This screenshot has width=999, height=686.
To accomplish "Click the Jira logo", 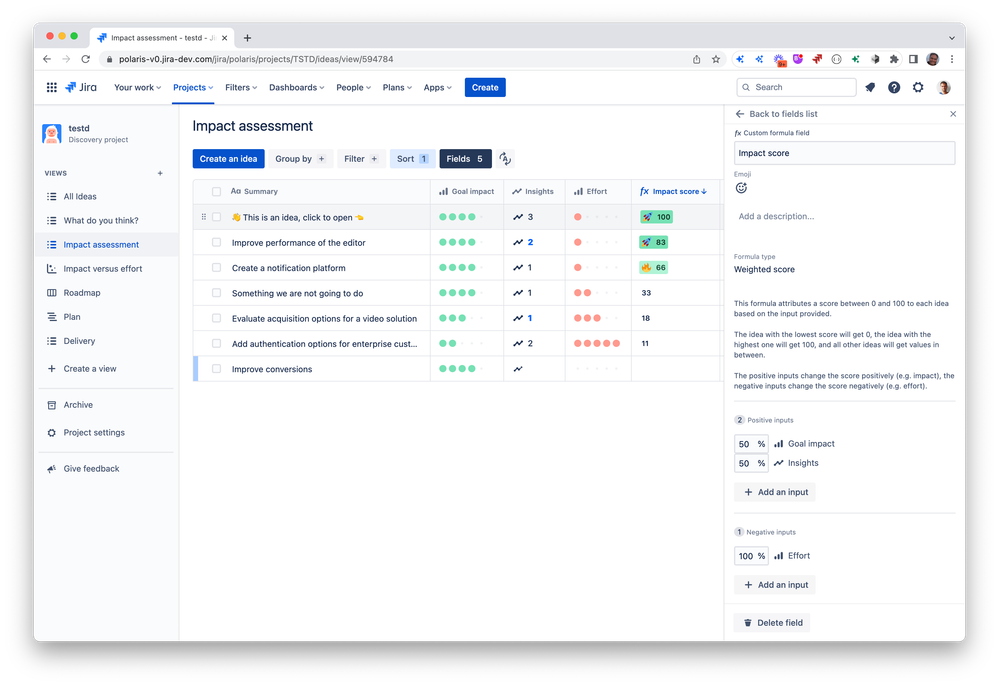I will tap(81, 87).
